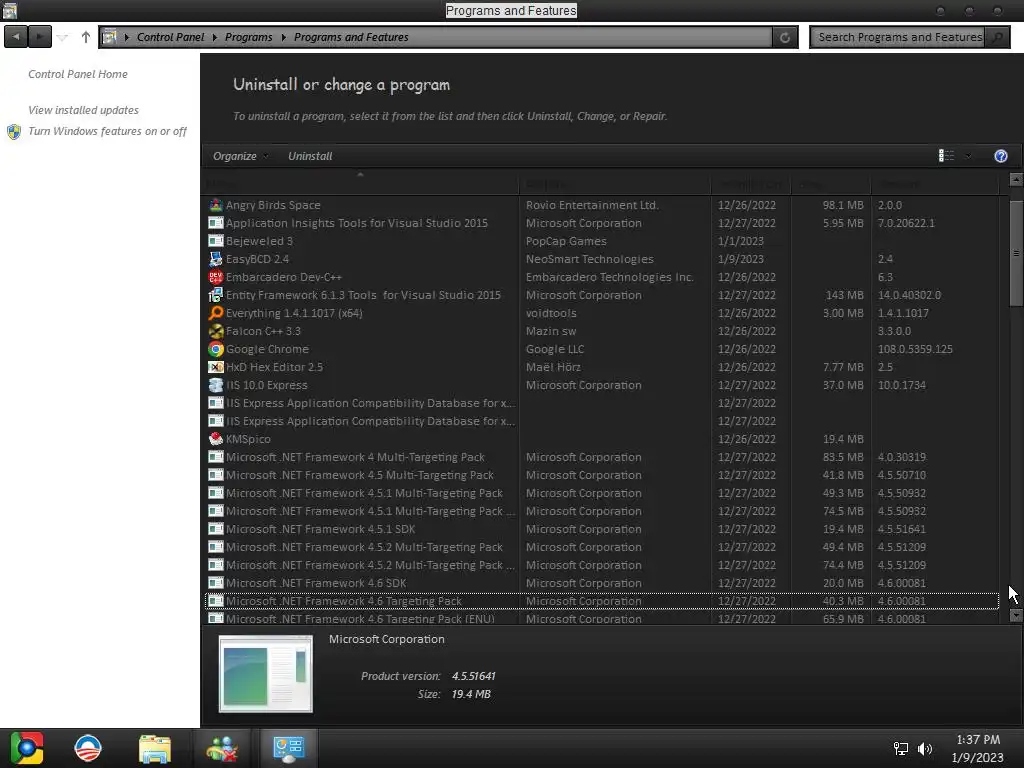Viewport: 1024px width, 768px height.
Task: Click the Entity Framework 6.1.3 Tools icon
Action: (x=216, y=295)
